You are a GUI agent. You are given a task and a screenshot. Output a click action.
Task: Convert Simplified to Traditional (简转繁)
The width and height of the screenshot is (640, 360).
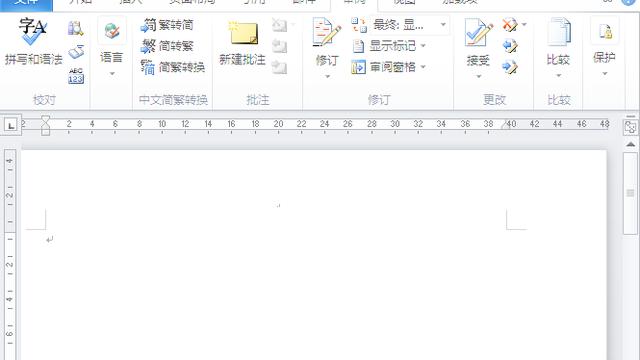167,46
